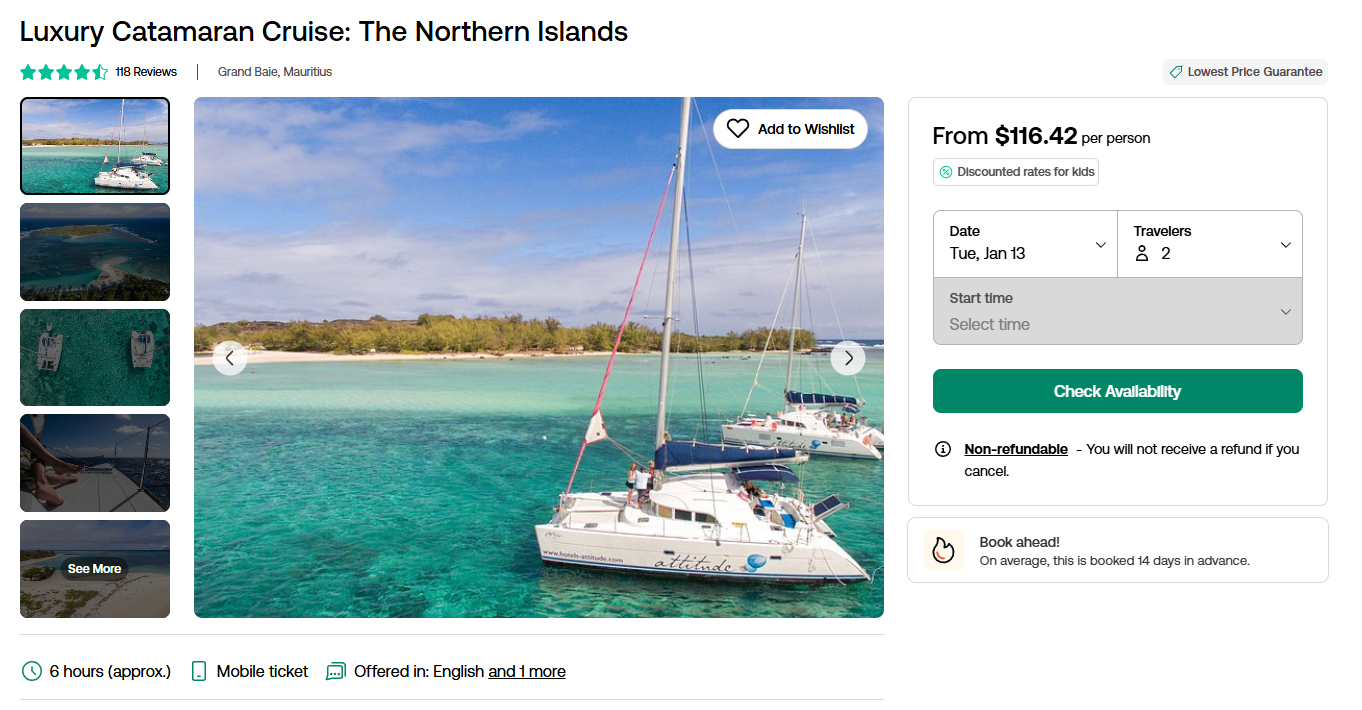The width and height of the screenshot is (1362, 710).
Task: Open the Start time dropdown
Action: coord(1118,311)
